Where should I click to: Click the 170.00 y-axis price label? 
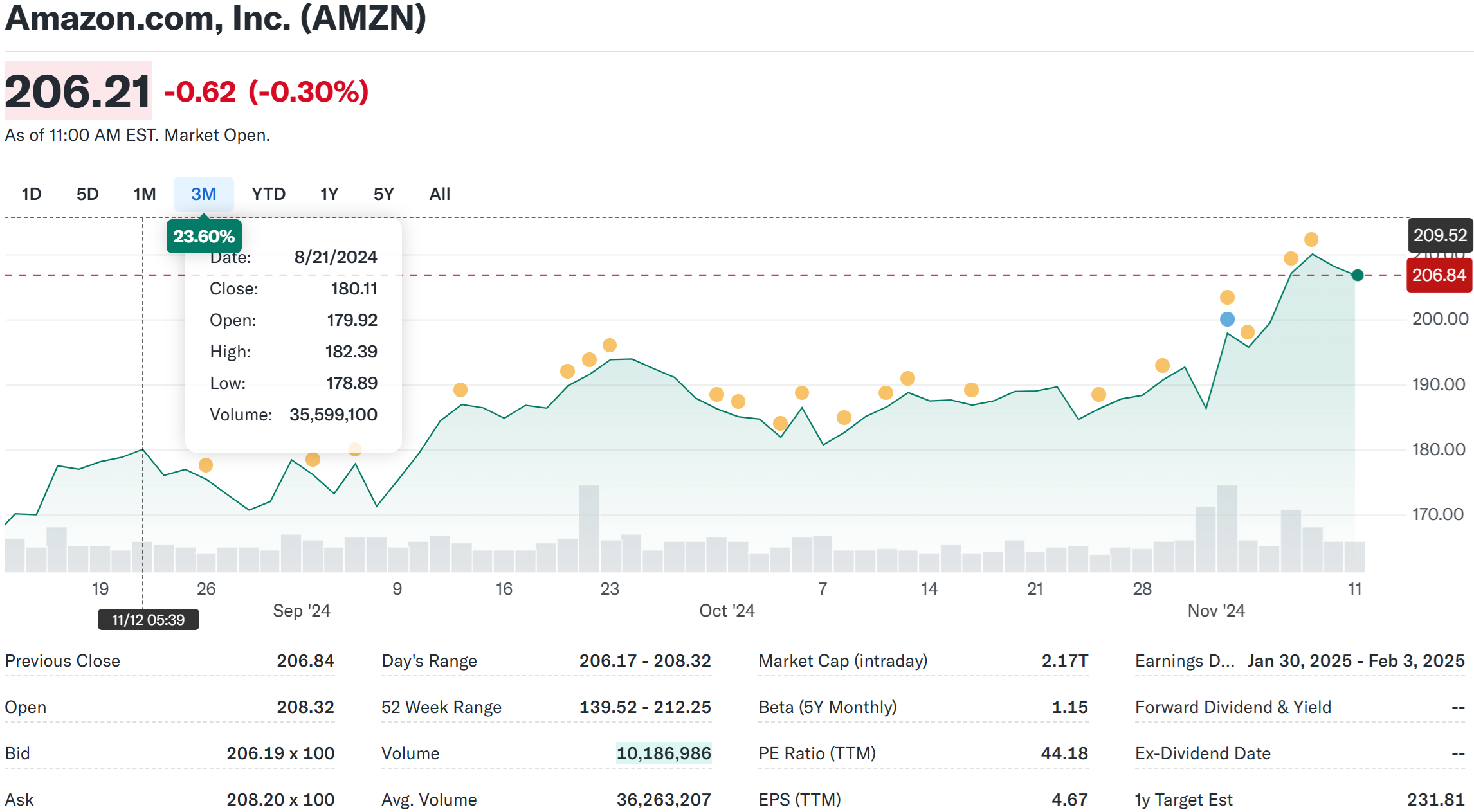(1437, 514)
